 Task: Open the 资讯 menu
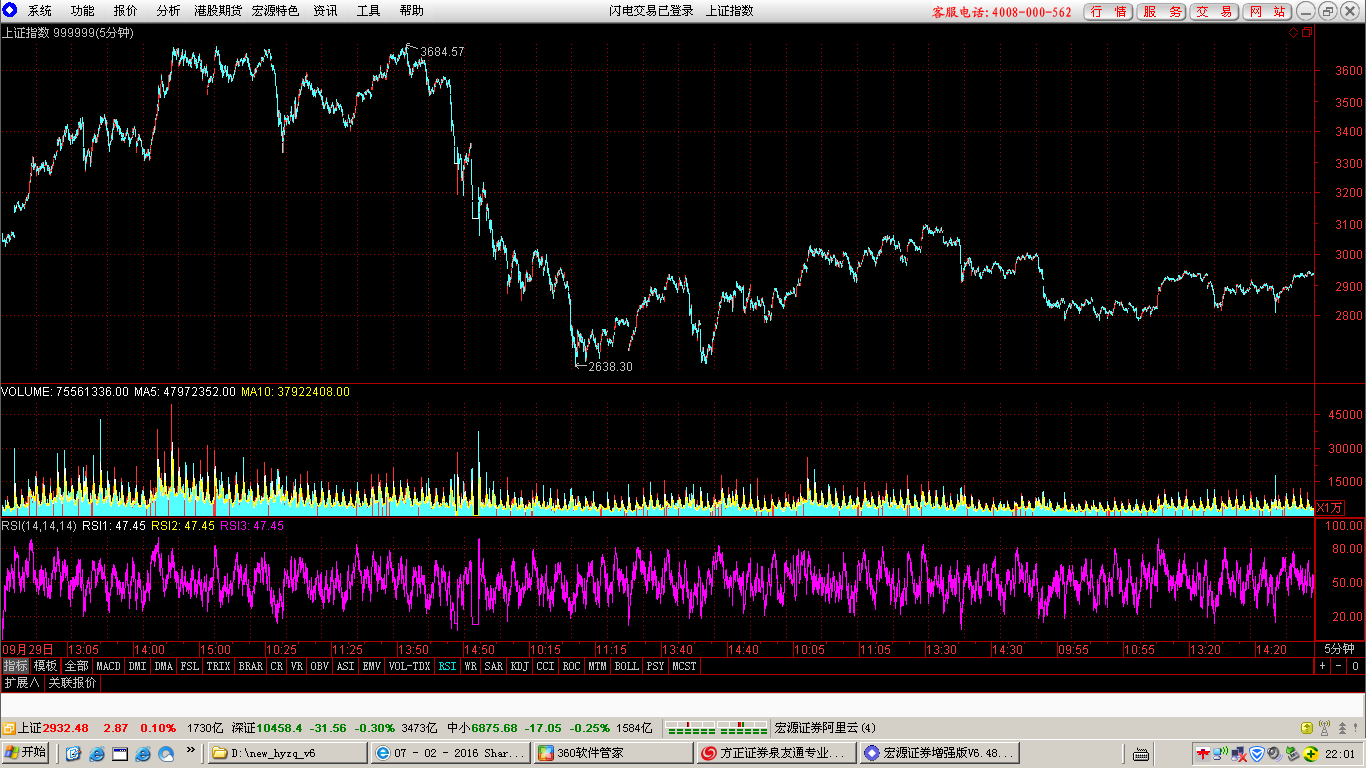click(x=325, y=11)
